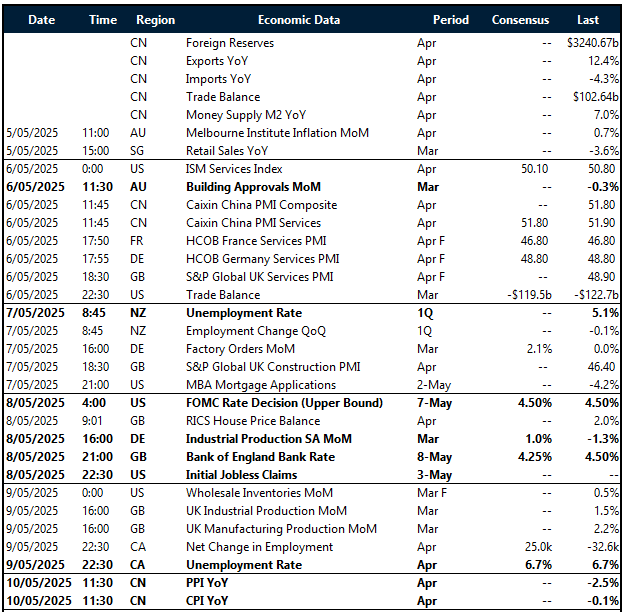Click S&P Global UK Services PMI
Viewport: 632px width, 612px height.
pyautogui.click(x=260, y=277)
